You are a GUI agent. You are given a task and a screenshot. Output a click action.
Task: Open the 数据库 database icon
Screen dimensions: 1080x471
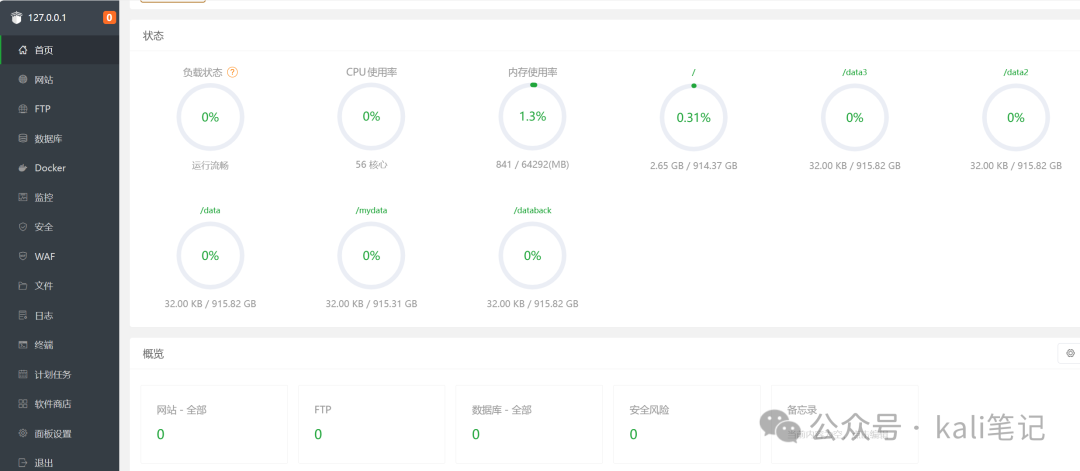click(x=23, y=138)
